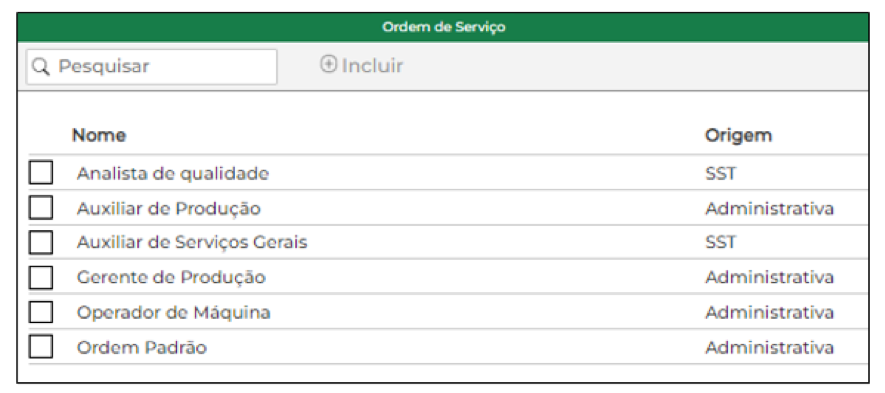This screenshot has height=393, width=885.
Task: Open the Gerente de Produção entry
Action: [x=171, y=278]
